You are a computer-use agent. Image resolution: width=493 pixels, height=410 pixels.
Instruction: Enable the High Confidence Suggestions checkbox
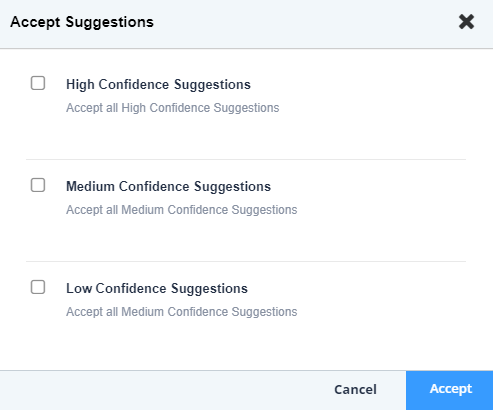point(38,83)
